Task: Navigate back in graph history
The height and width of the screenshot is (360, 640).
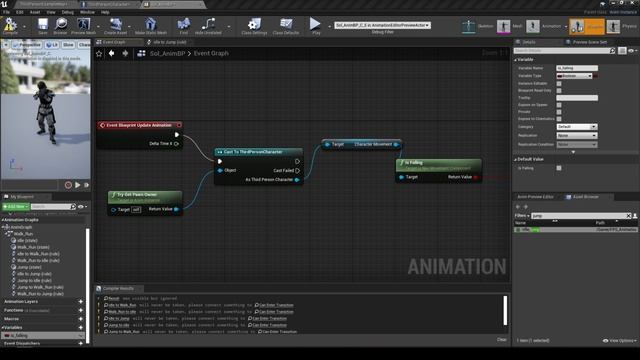Action: pyautogui.click(x=111, y=53)
